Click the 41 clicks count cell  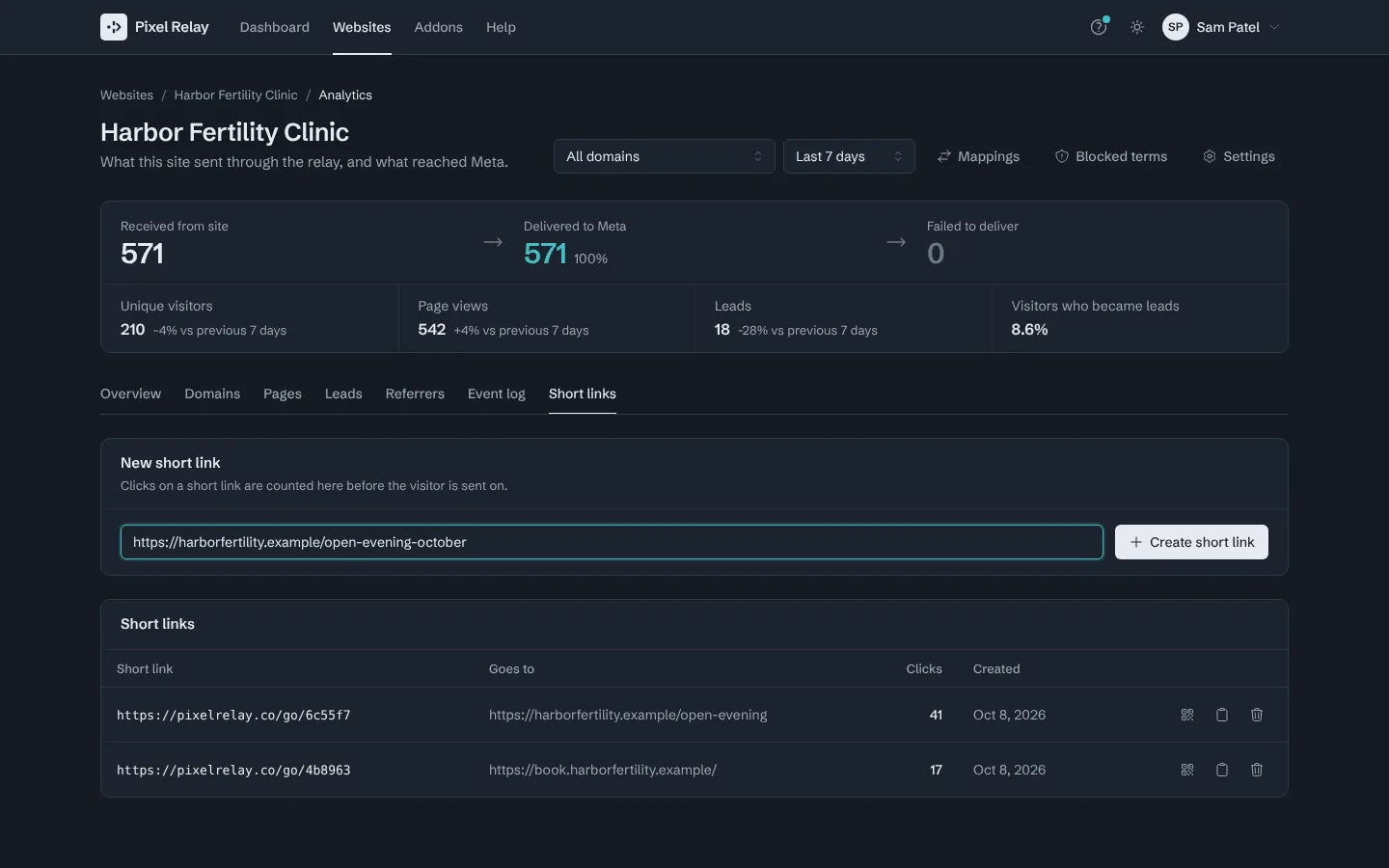(x=936, y=715)
